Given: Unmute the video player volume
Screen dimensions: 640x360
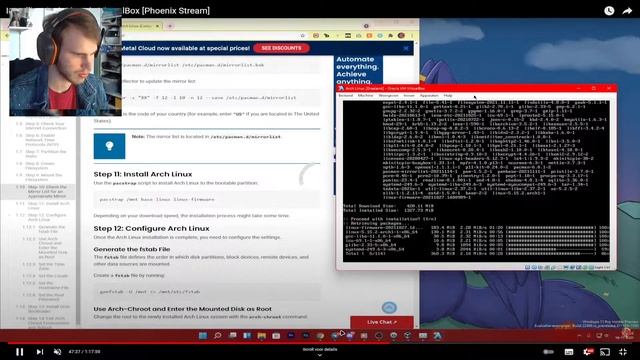Looking at the screenshot, I should point(58,351).
